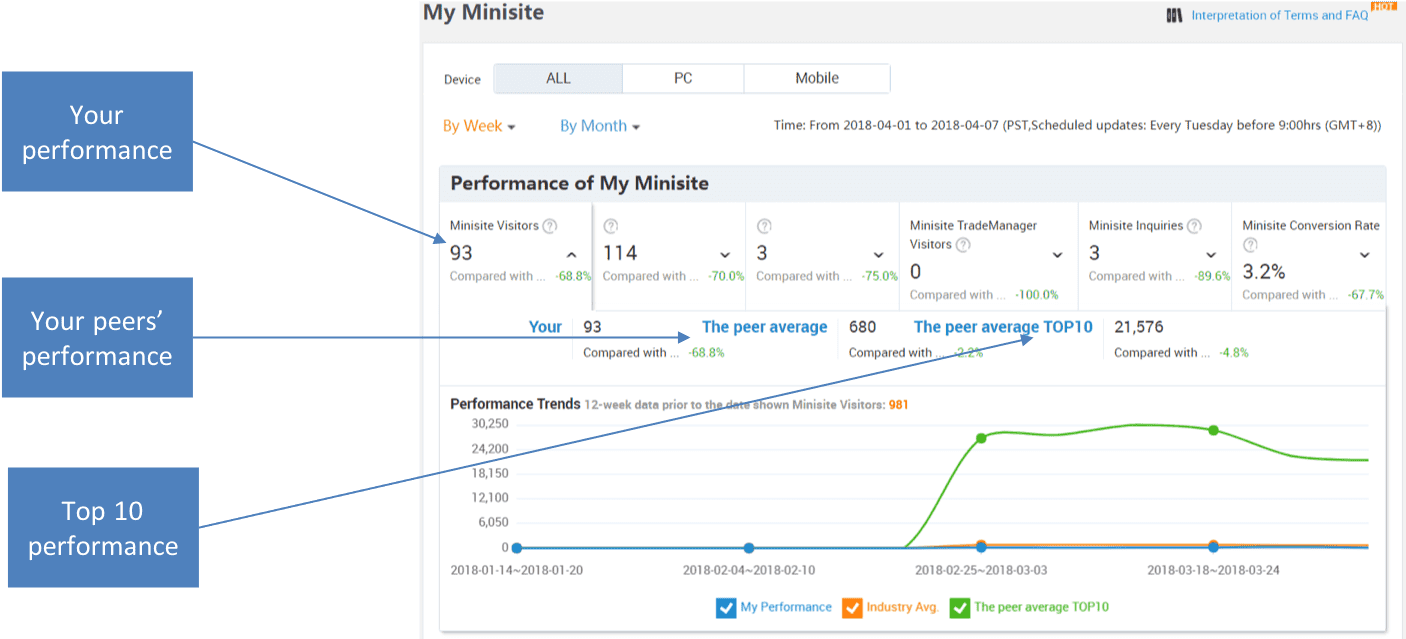
Task: Hide the peer average TOP10 line
Action: point(960,607)
